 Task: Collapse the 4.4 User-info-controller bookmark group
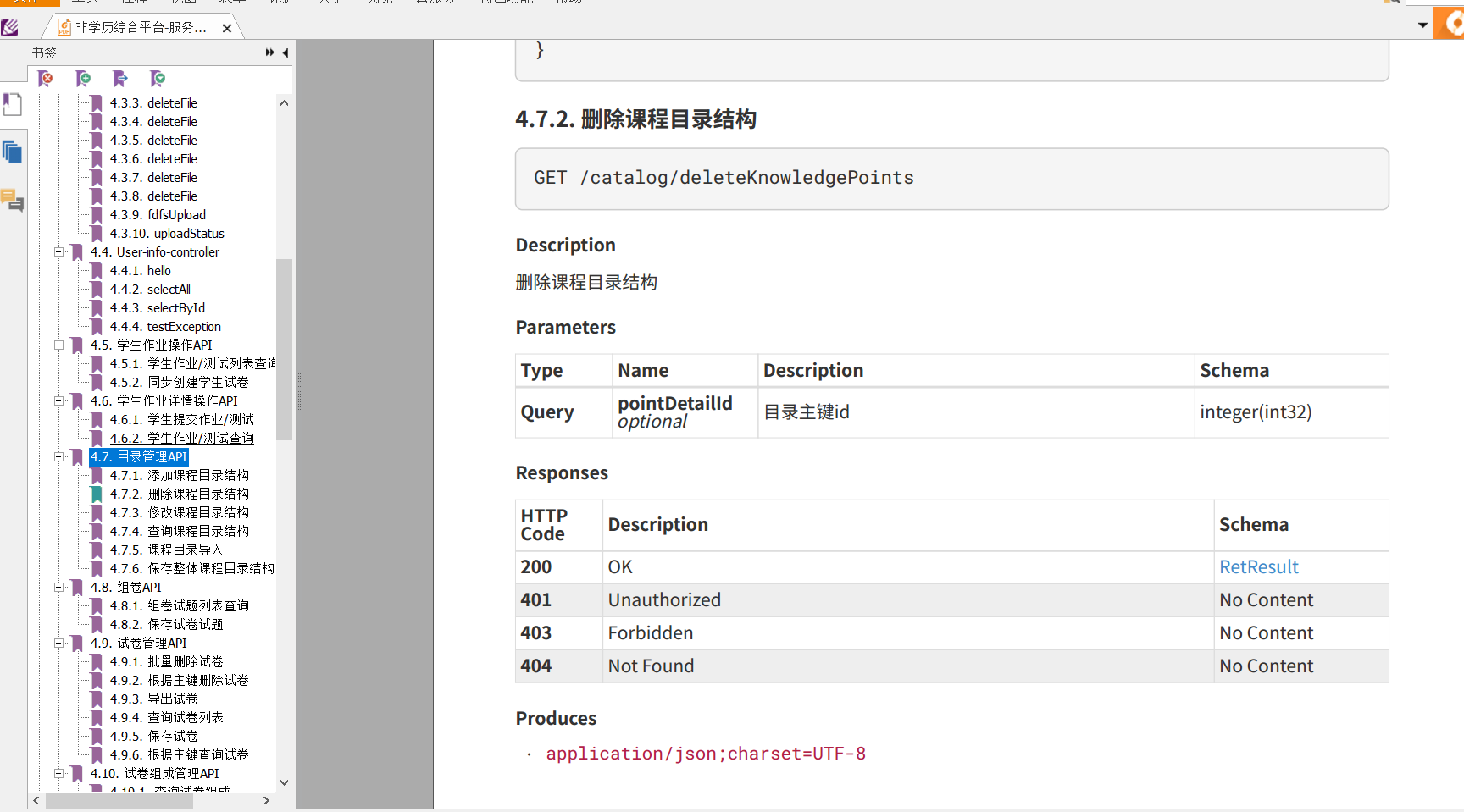[x=58, y=251]
